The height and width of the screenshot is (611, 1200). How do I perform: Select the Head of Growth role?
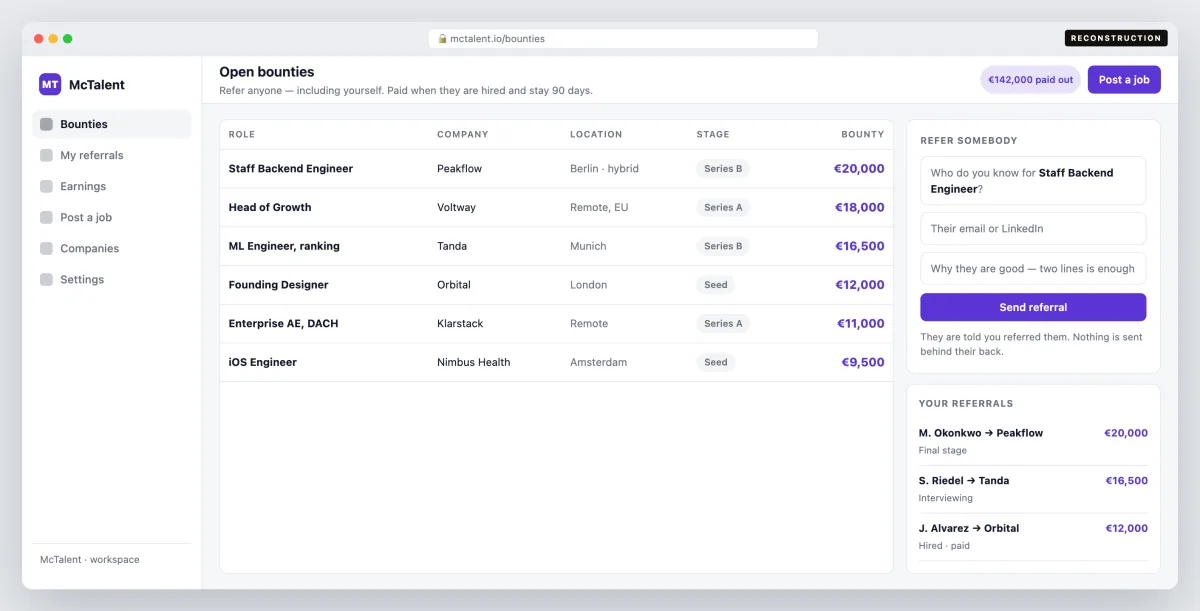click(270, 207)
